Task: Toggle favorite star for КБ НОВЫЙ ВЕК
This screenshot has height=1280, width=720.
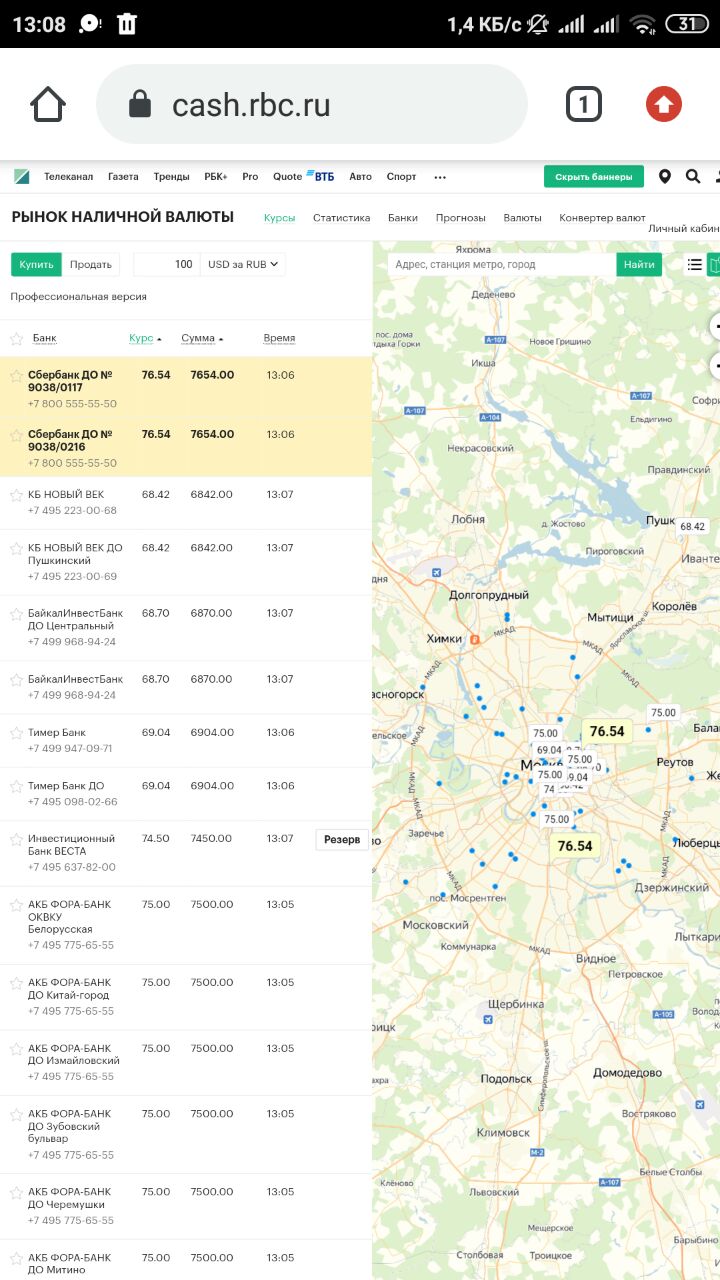Action: 16,495
